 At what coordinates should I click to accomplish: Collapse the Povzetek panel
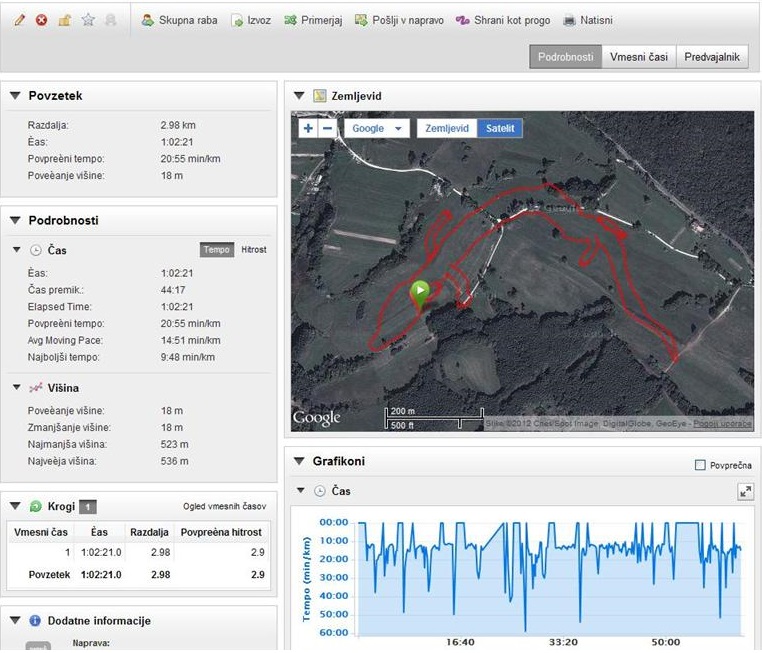coord(15,96)
